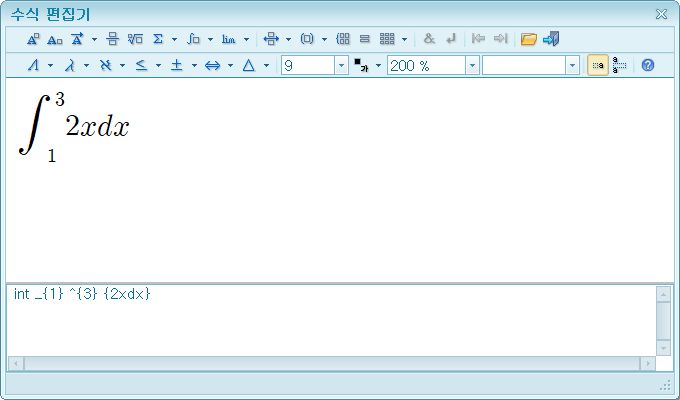Click the aleph special symbols icon

[x=105, y=66]
